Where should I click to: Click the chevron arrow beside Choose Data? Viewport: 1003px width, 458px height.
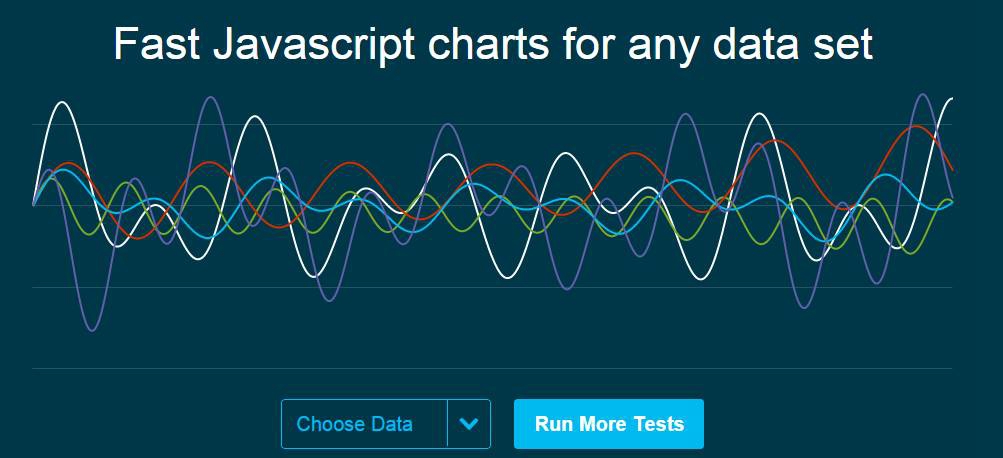(469, 423)
